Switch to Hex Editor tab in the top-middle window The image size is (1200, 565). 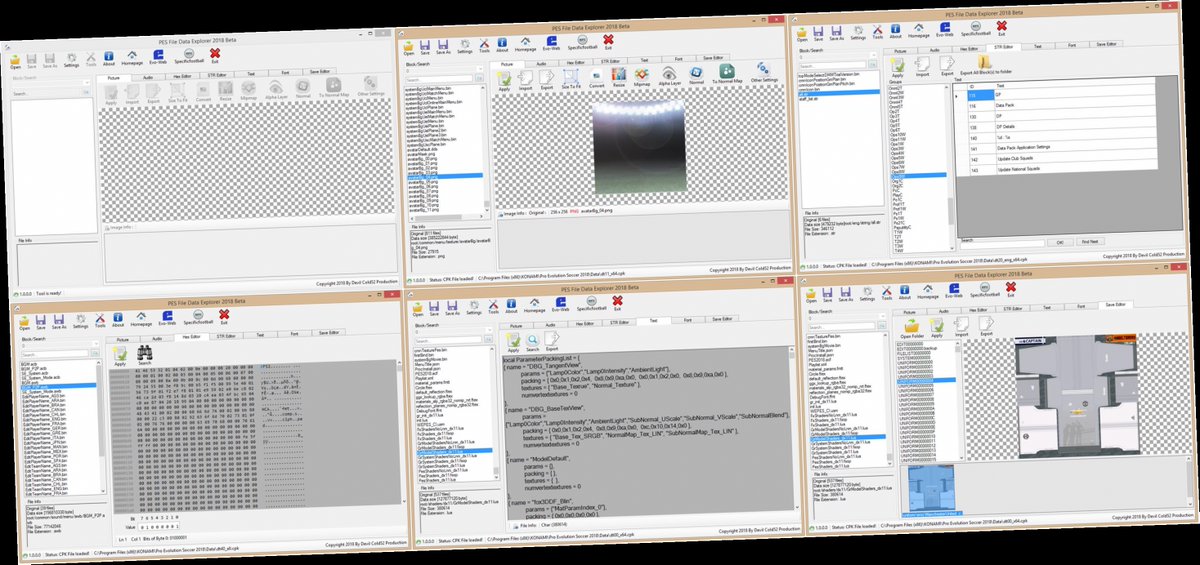576,62
